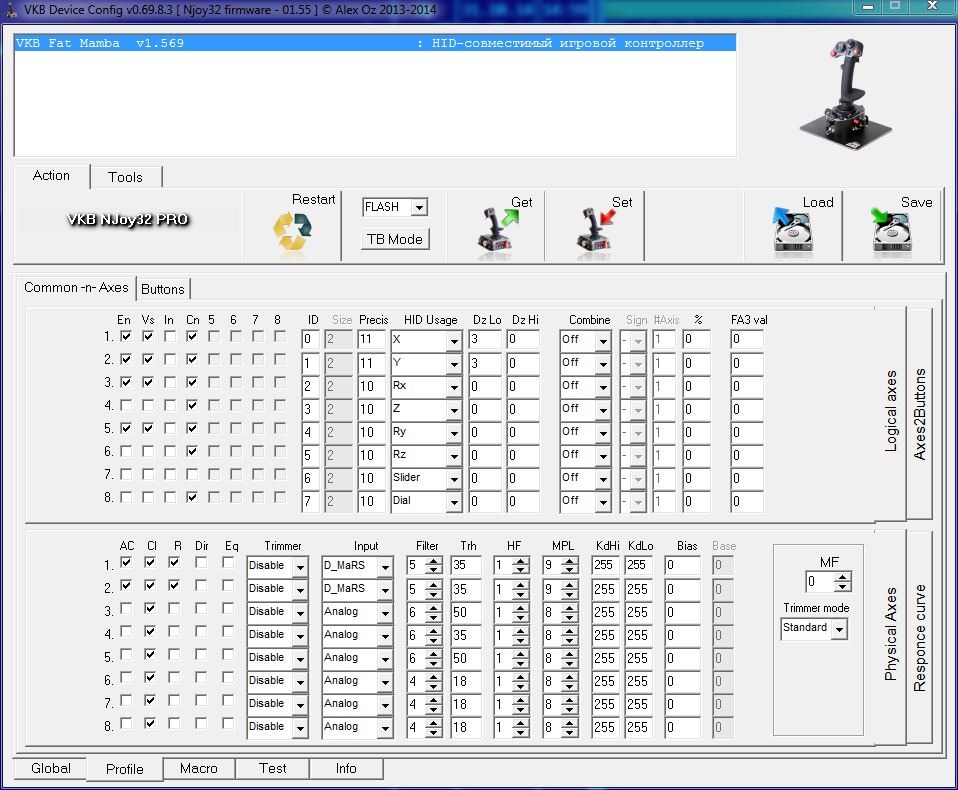The image size is (958, 790).
Task: Increase the MF spinner value
Action: point(843,577)
